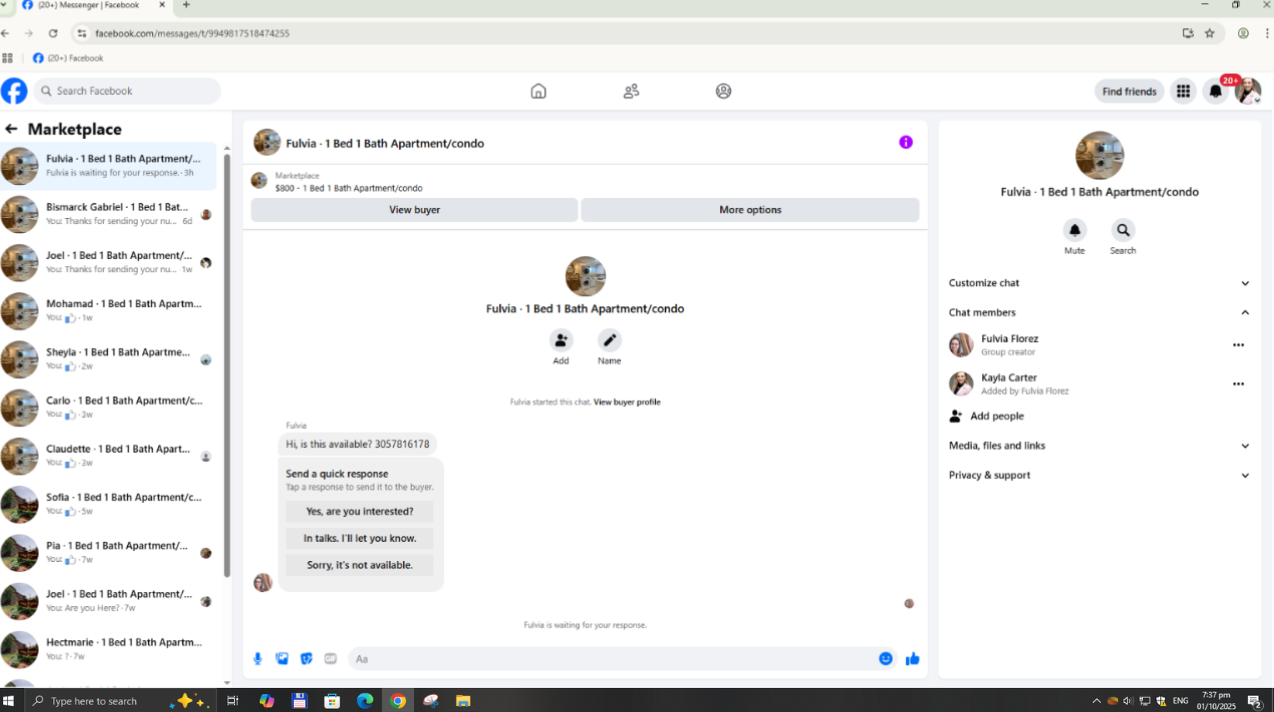Open the Bismarck Gabriel conversation
The height and width of the screenshot is (712, 1274).
(x=108, y=214)
